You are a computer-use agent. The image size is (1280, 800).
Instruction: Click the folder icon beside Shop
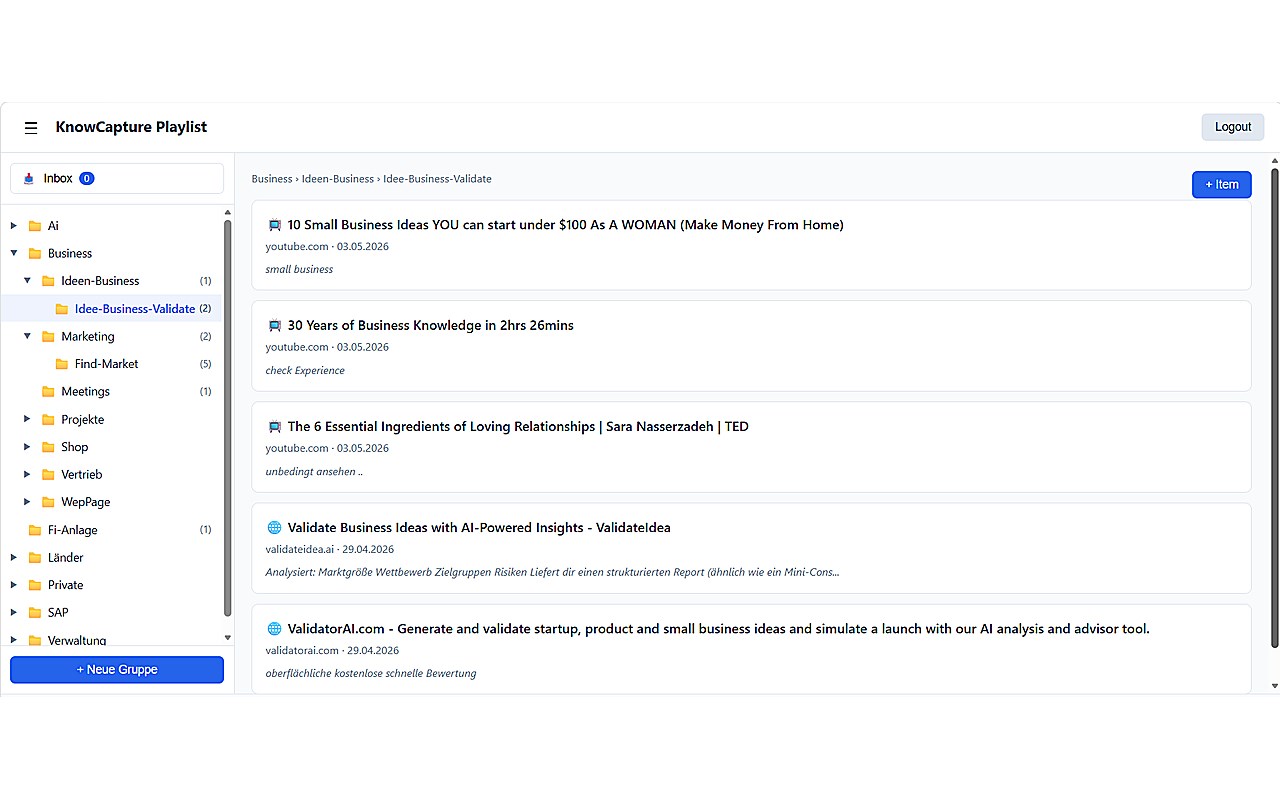(x=48, y=447)
